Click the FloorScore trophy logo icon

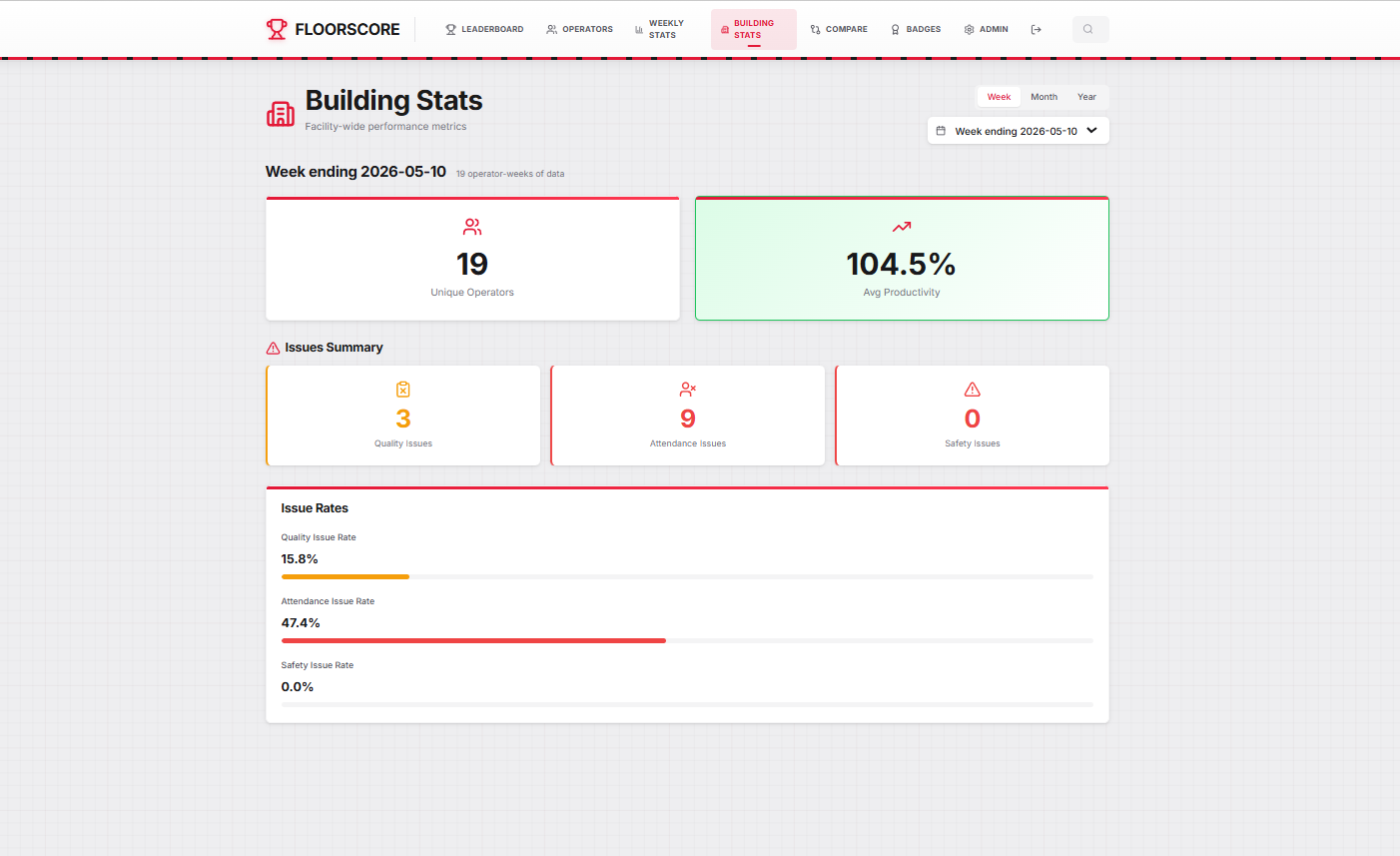pyautogui.click(x=277, y=29)
